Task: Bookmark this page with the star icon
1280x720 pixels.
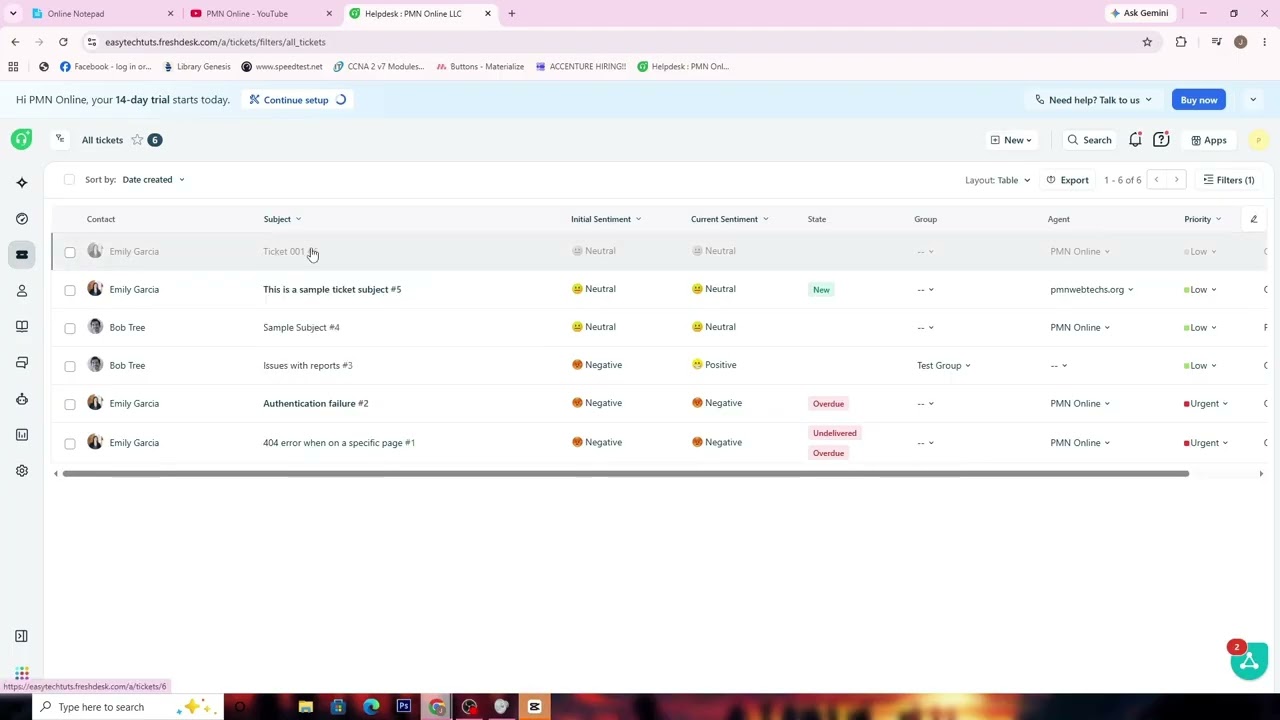Action: click(x=1147, y=42)
